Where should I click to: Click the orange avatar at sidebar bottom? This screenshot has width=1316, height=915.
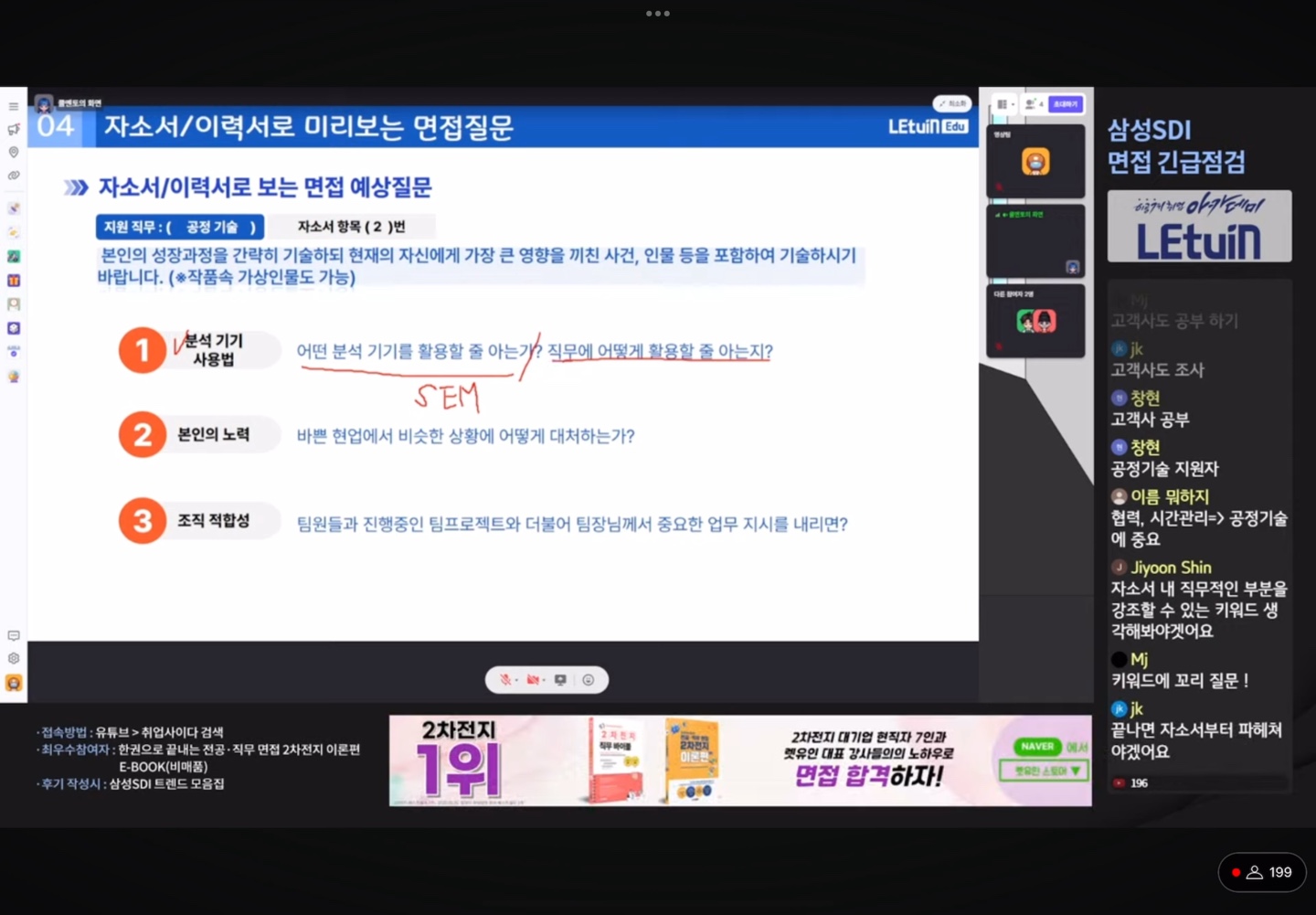pos(14,683)
